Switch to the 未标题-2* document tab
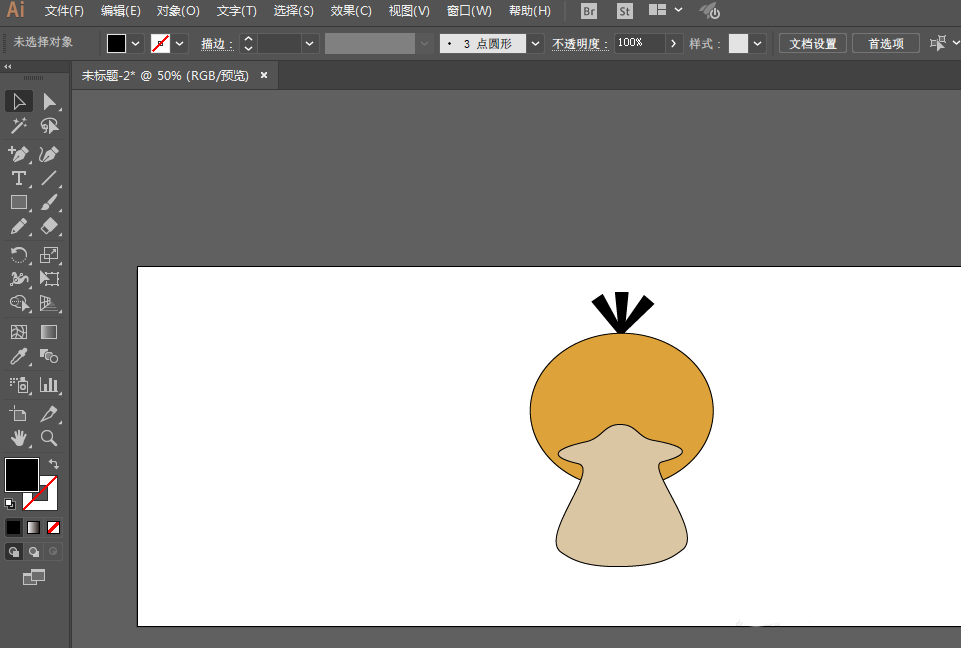961x648 pixels. tap(165, 75)
